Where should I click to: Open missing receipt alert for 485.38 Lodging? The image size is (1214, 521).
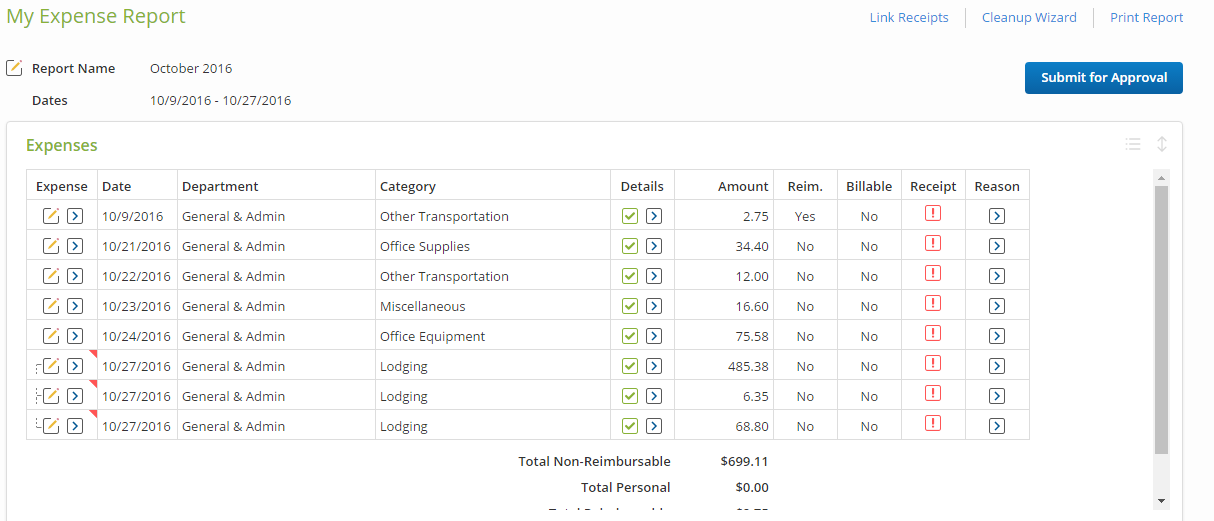click(933, 363)
